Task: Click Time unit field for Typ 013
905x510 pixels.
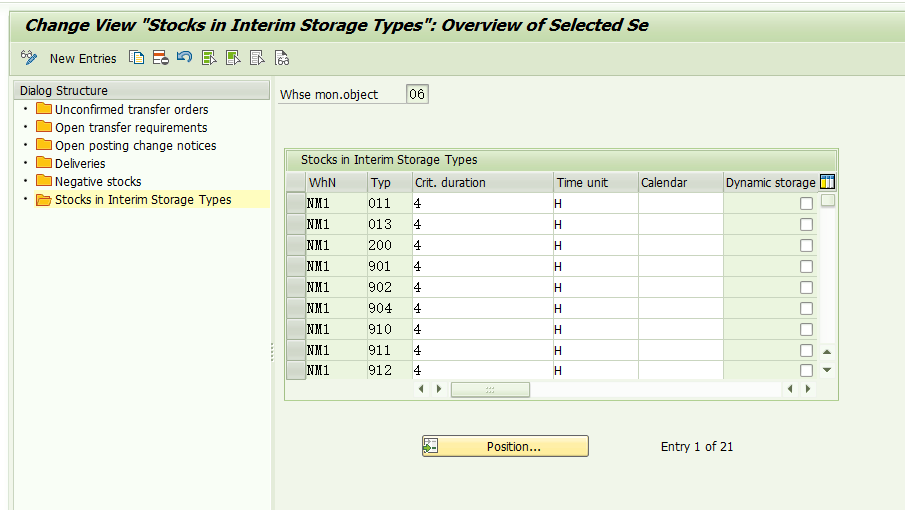Action: 596,224
